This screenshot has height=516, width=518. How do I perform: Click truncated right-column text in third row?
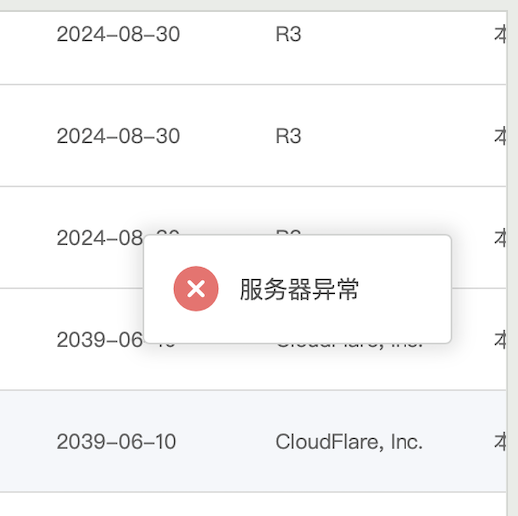pos(500,238)
